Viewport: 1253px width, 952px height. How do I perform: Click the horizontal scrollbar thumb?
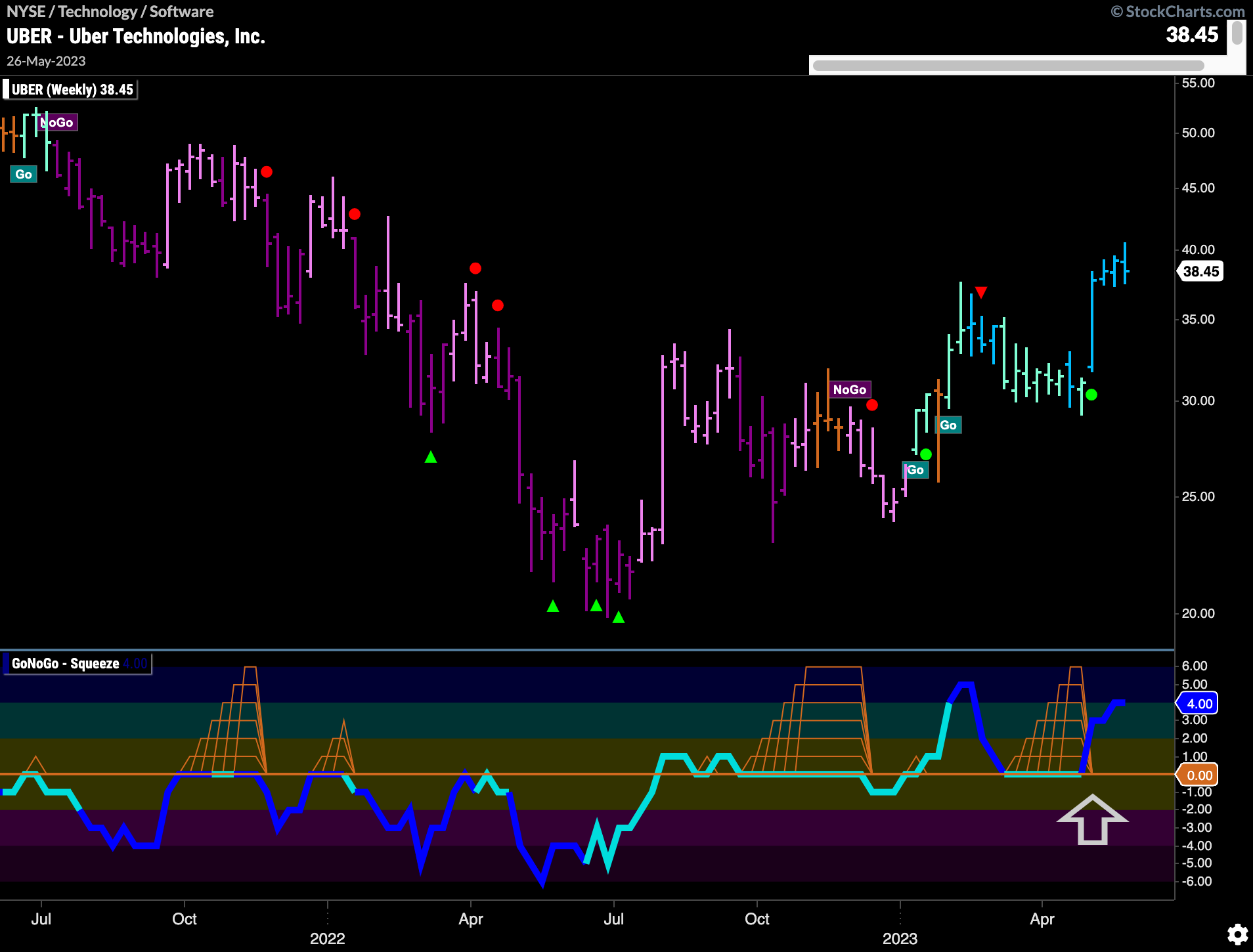tap(1008, 66)
